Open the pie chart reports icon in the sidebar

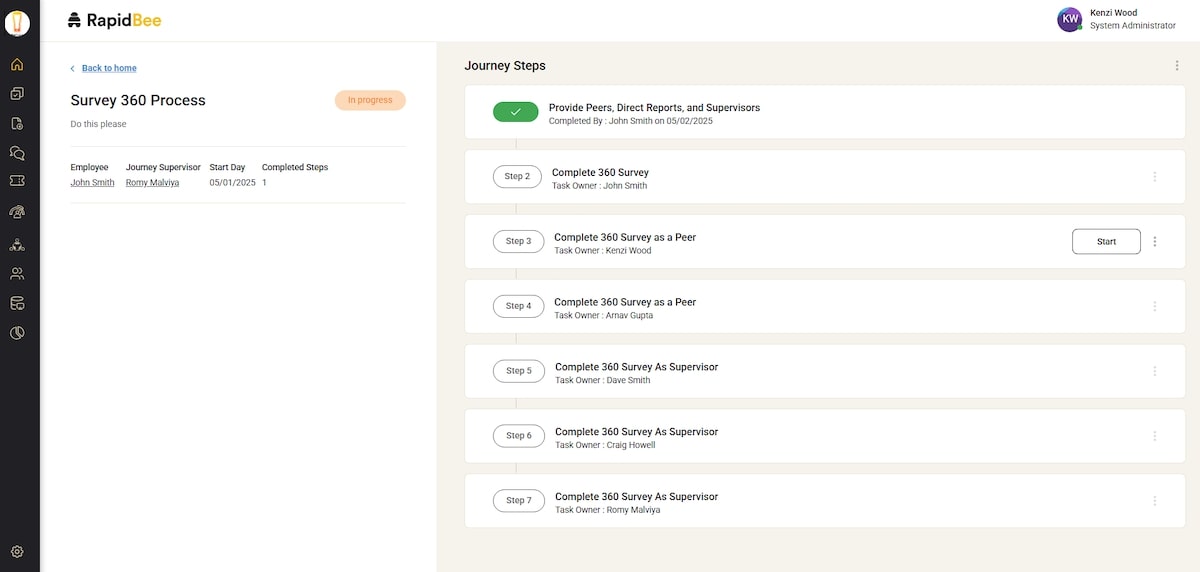click(17, 333)
